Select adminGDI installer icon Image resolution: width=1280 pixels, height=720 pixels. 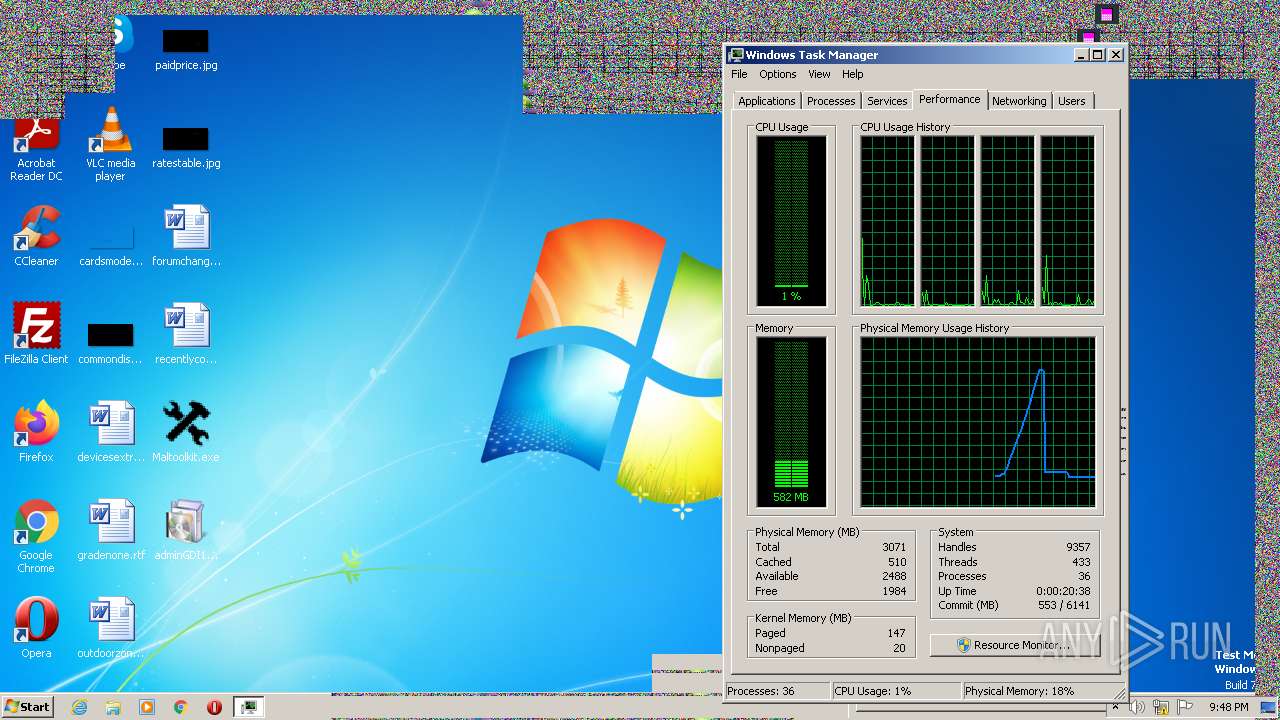point(186,530)
